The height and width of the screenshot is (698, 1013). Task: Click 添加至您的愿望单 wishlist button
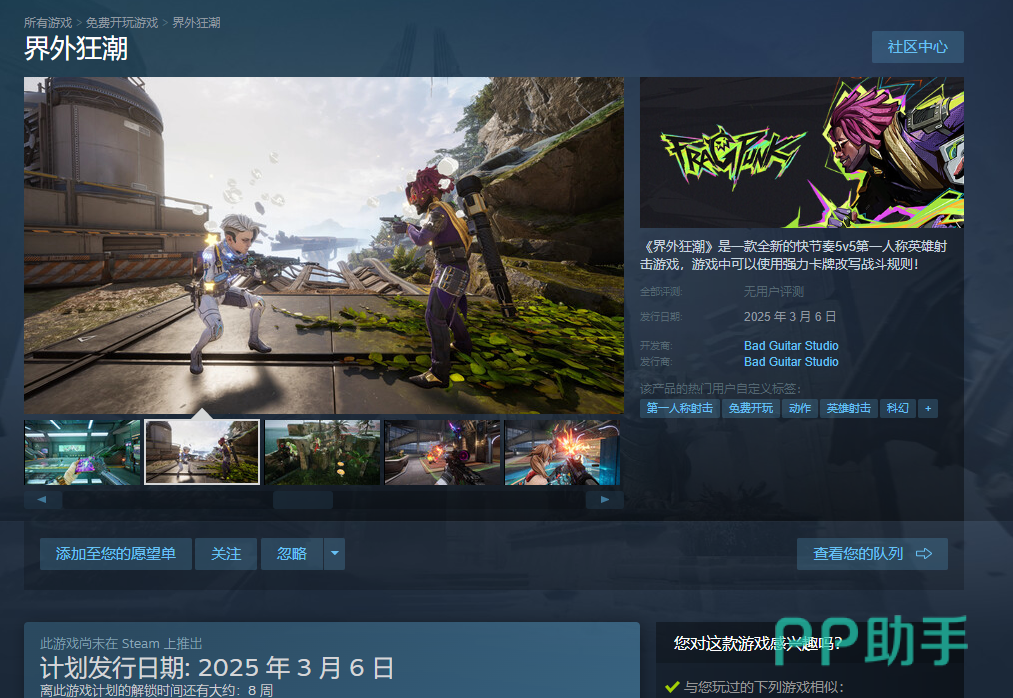[x=116, y=554]
